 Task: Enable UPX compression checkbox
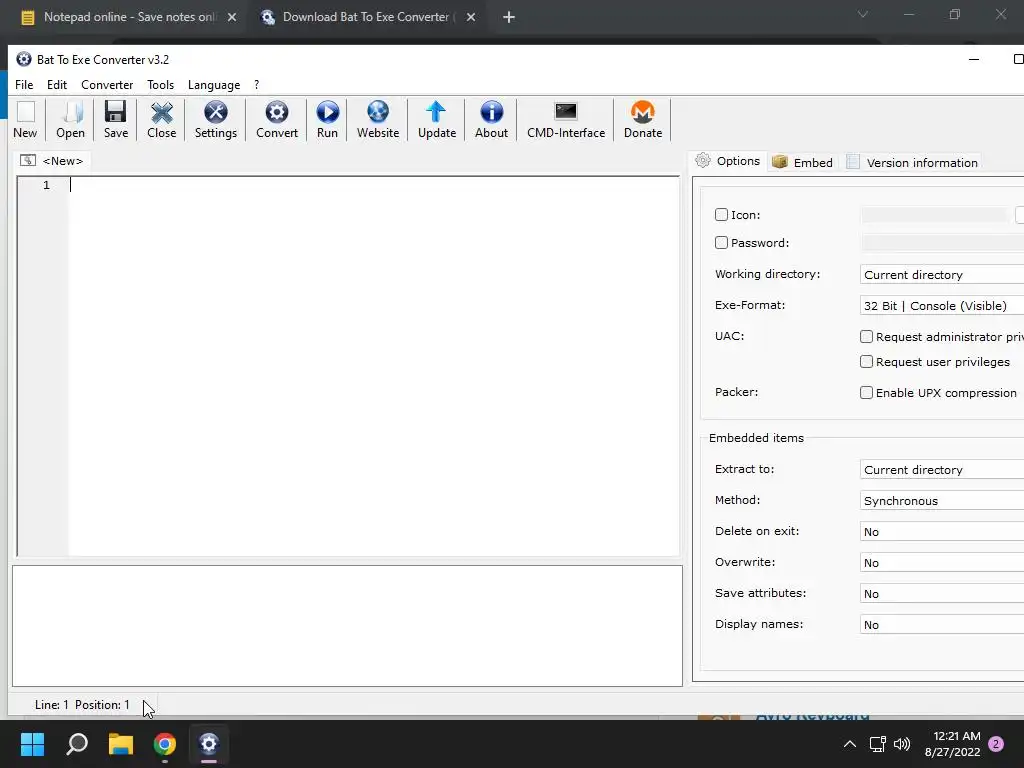866,392
